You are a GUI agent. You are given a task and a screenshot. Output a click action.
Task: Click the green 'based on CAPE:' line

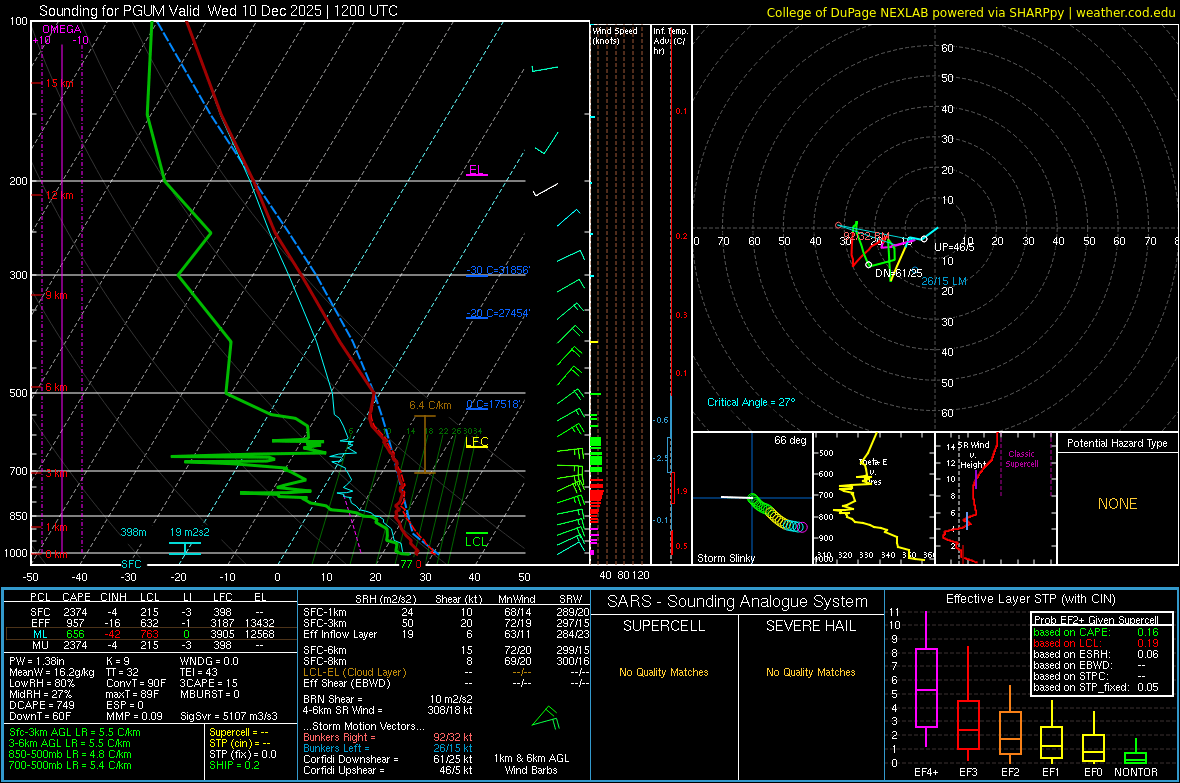point(1096,632)
